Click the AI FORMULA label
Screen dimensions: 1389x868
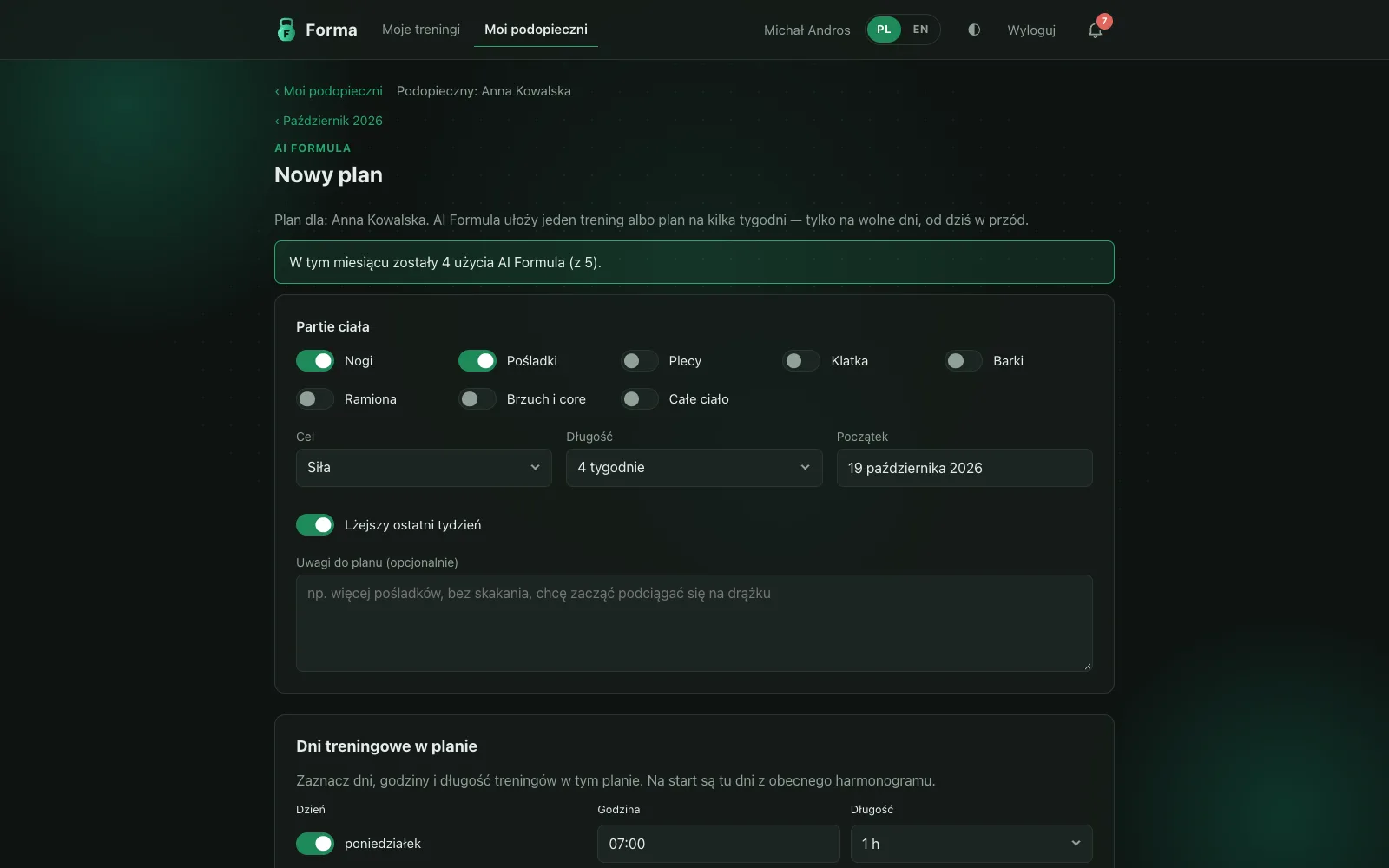313,148
